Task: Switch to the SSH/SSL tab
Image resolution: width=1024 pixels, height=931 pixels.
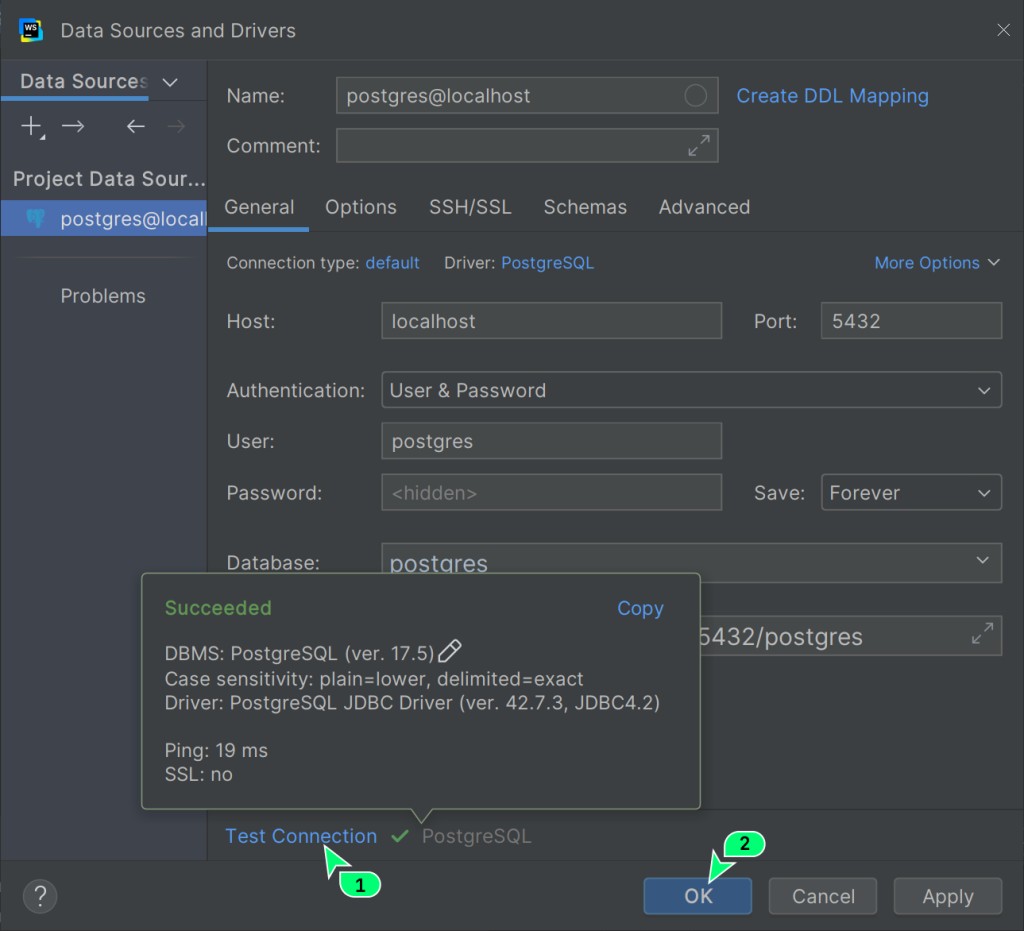Action: 470,207
